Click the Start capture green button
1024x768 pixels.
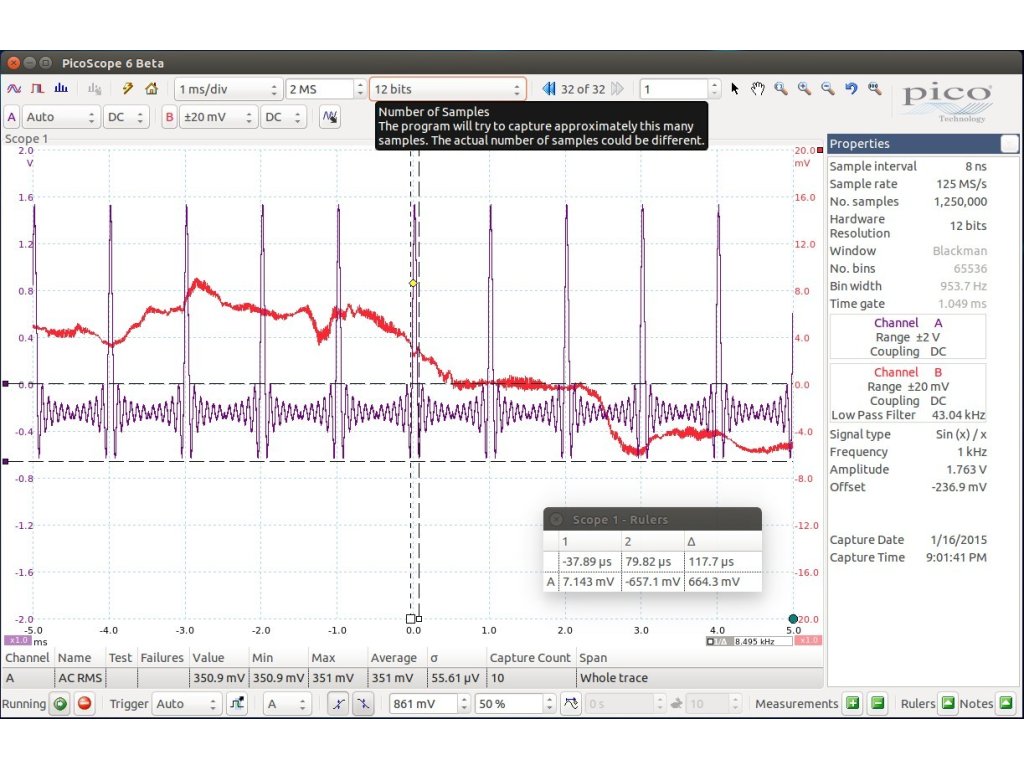(60, 704)
